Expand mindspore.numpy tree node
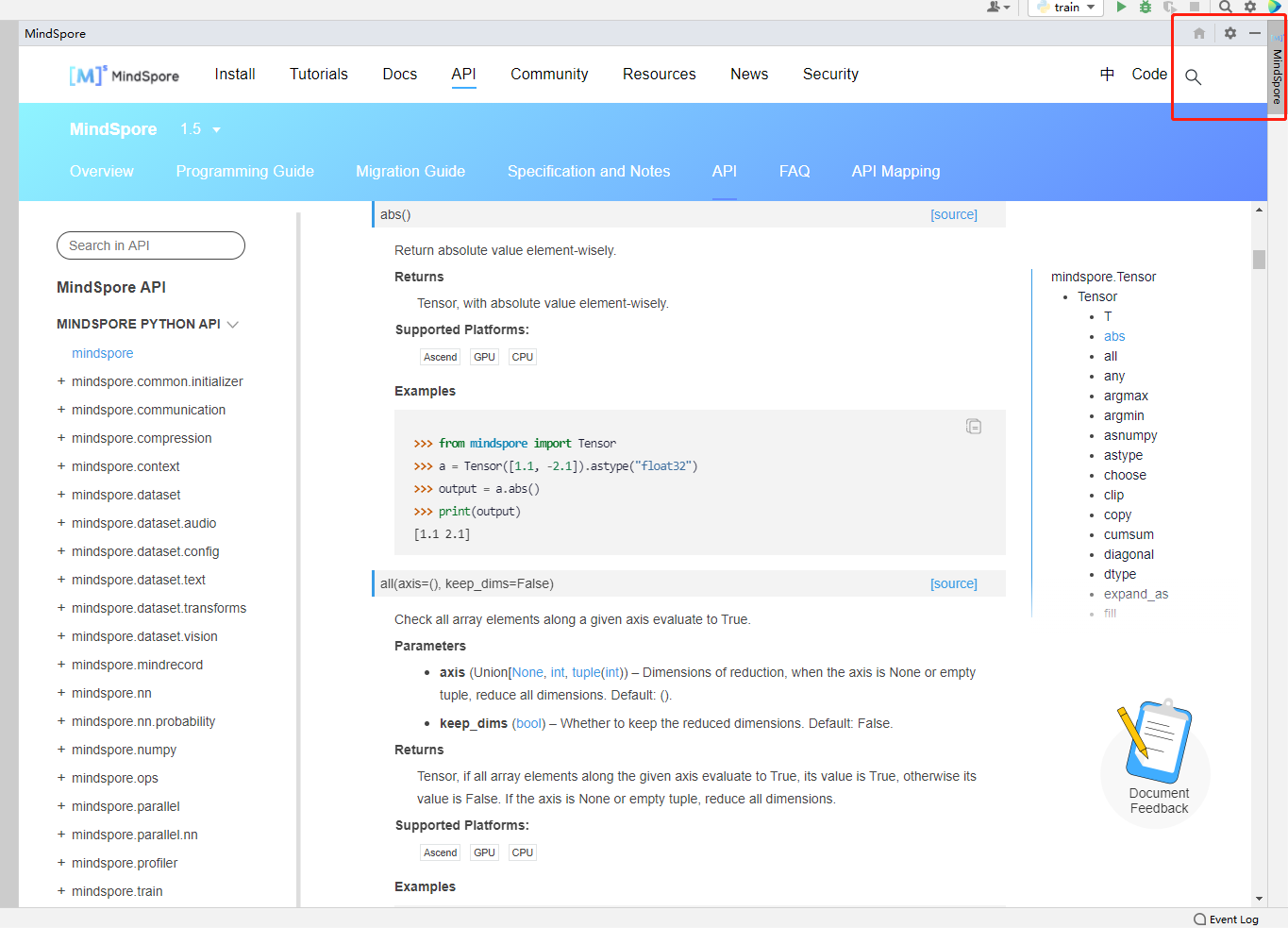The height and width of the screenshot is (928, 1288). (61, 750)
